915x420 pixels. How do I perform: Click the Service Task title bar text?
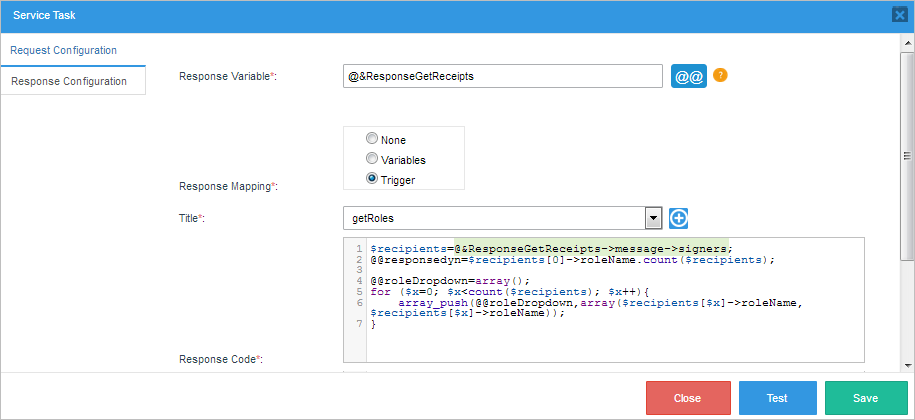[45, 15]
